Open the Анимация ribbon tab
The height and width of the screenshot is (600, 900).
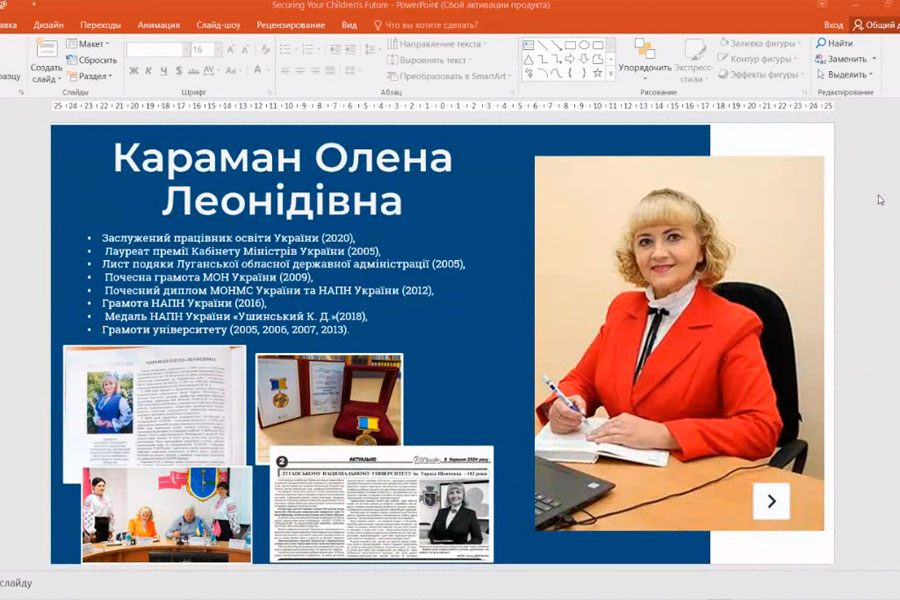point(159,25)
